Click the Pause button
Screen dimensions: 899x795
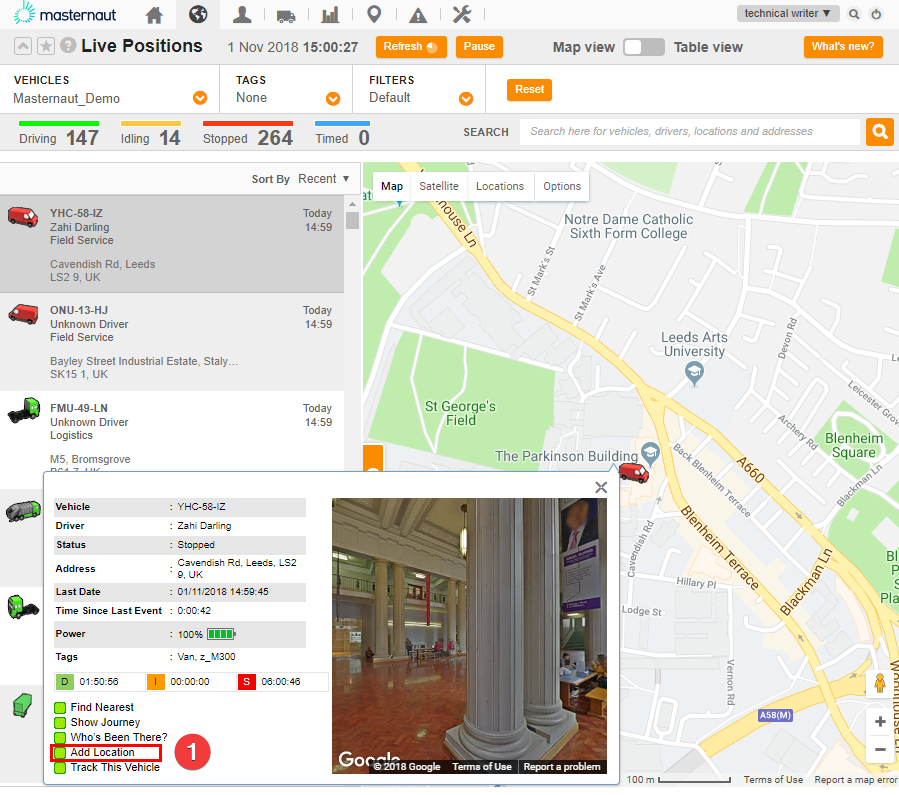pyautogui.click(x=479, y=47)
